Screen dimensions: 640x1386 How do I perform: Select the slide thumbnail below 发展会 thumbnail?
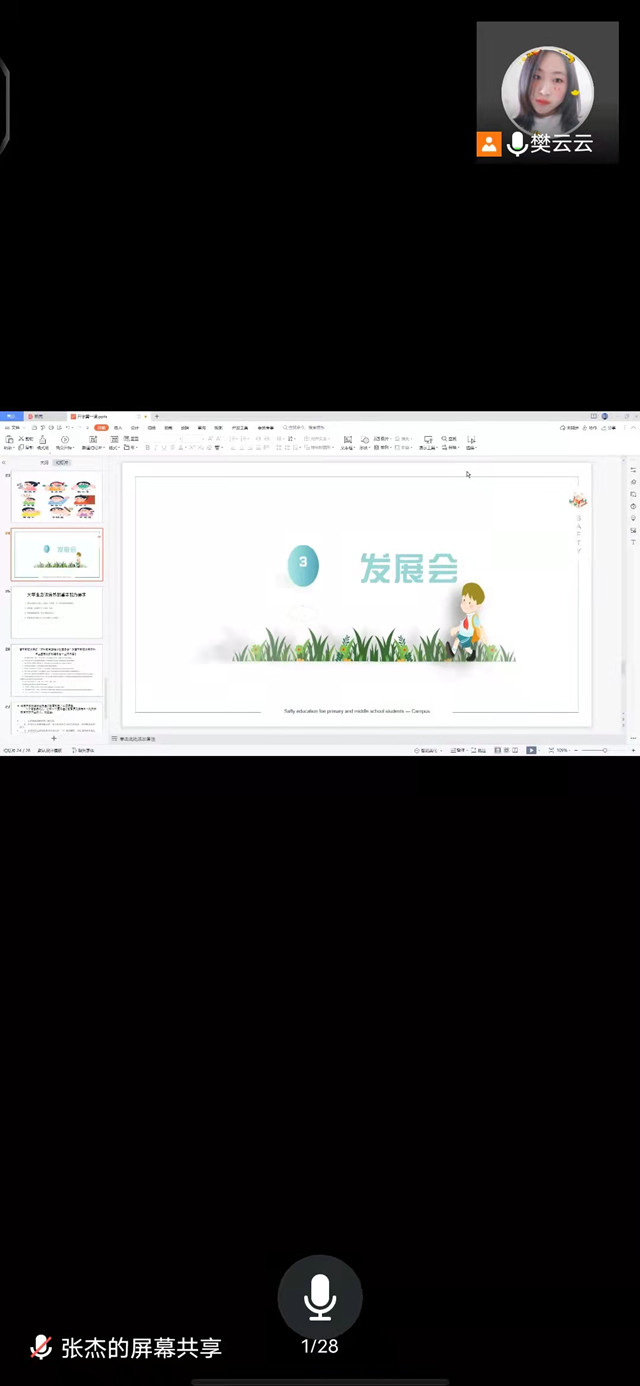(57, 612)
